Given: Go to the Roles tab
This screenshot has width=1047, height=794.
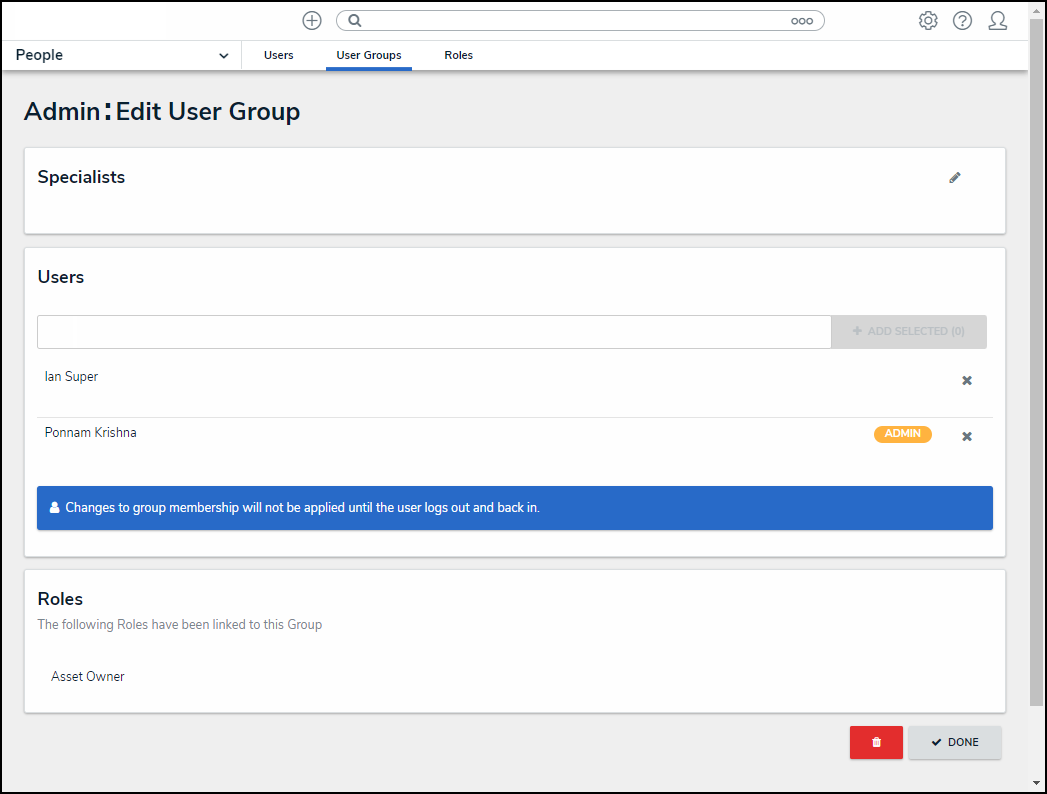Looking at the screenshot, I should 459,56.
